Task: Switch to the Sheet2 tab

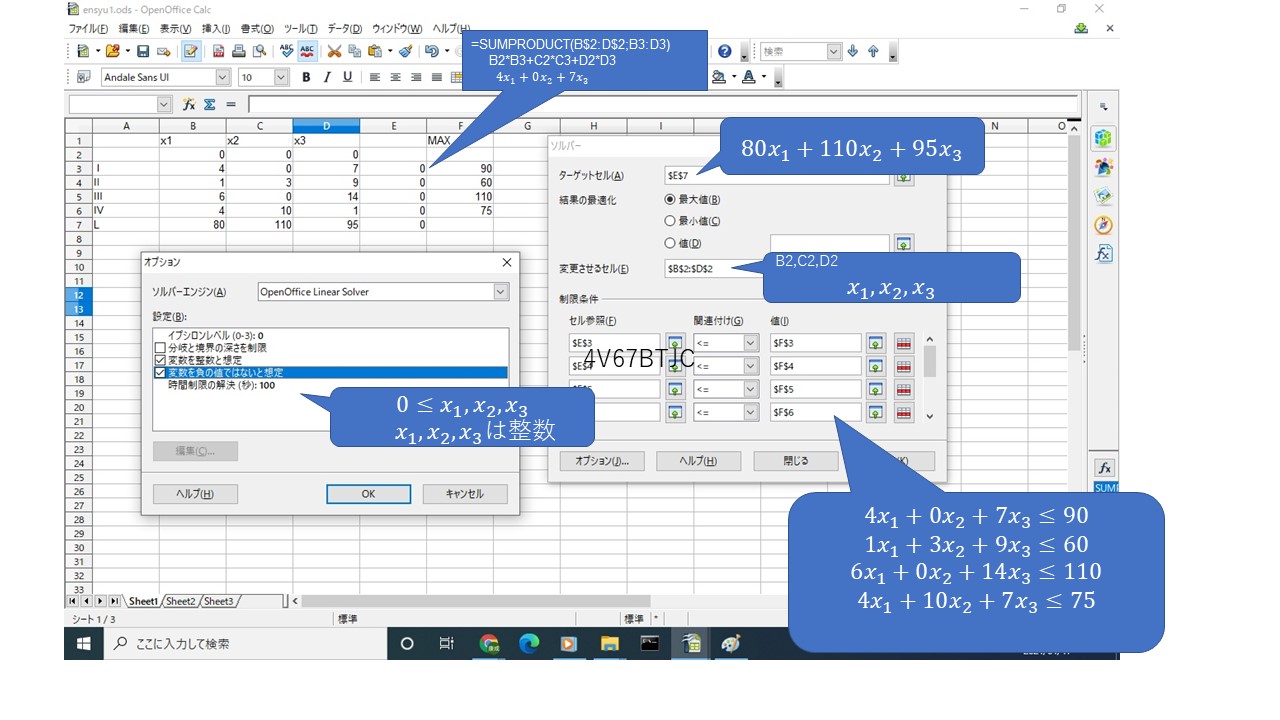Action: [180, 601]
